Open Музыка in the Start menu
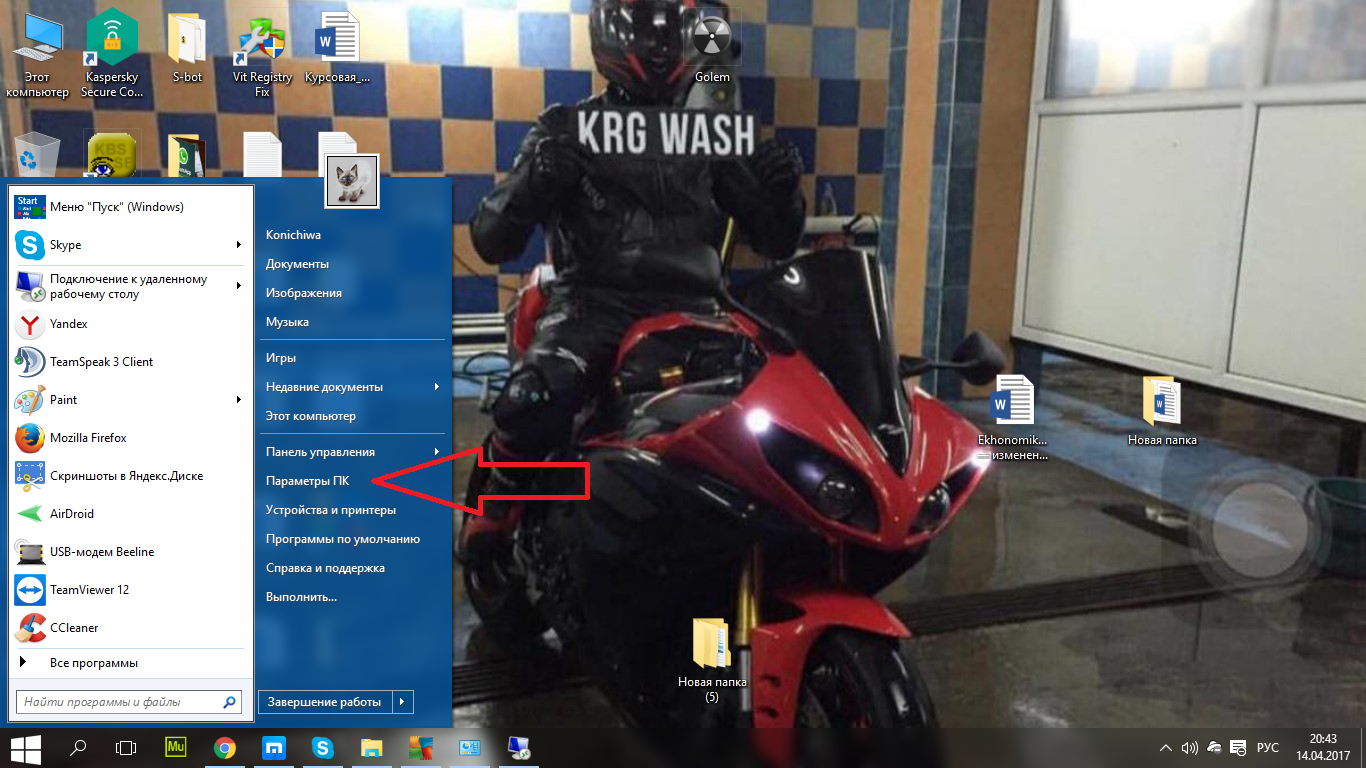 tap(287, 322)
